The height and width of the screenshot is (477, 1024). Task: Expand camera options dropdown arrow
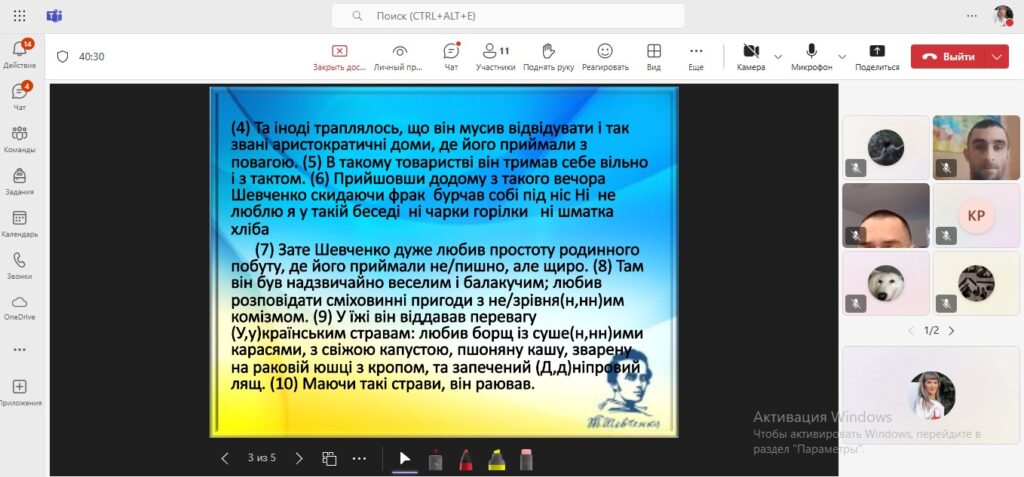pos(778,56)
